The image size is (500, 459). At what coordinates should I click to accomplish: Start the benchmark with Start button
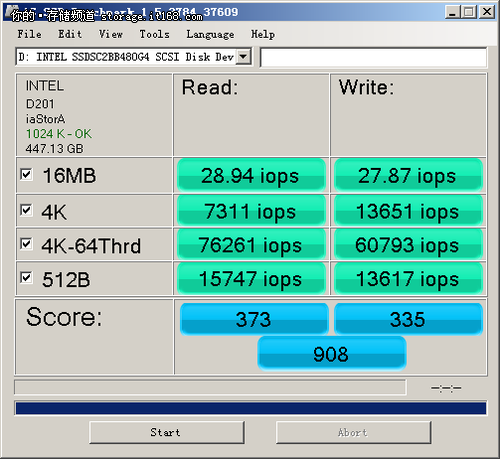pos(167,432)
